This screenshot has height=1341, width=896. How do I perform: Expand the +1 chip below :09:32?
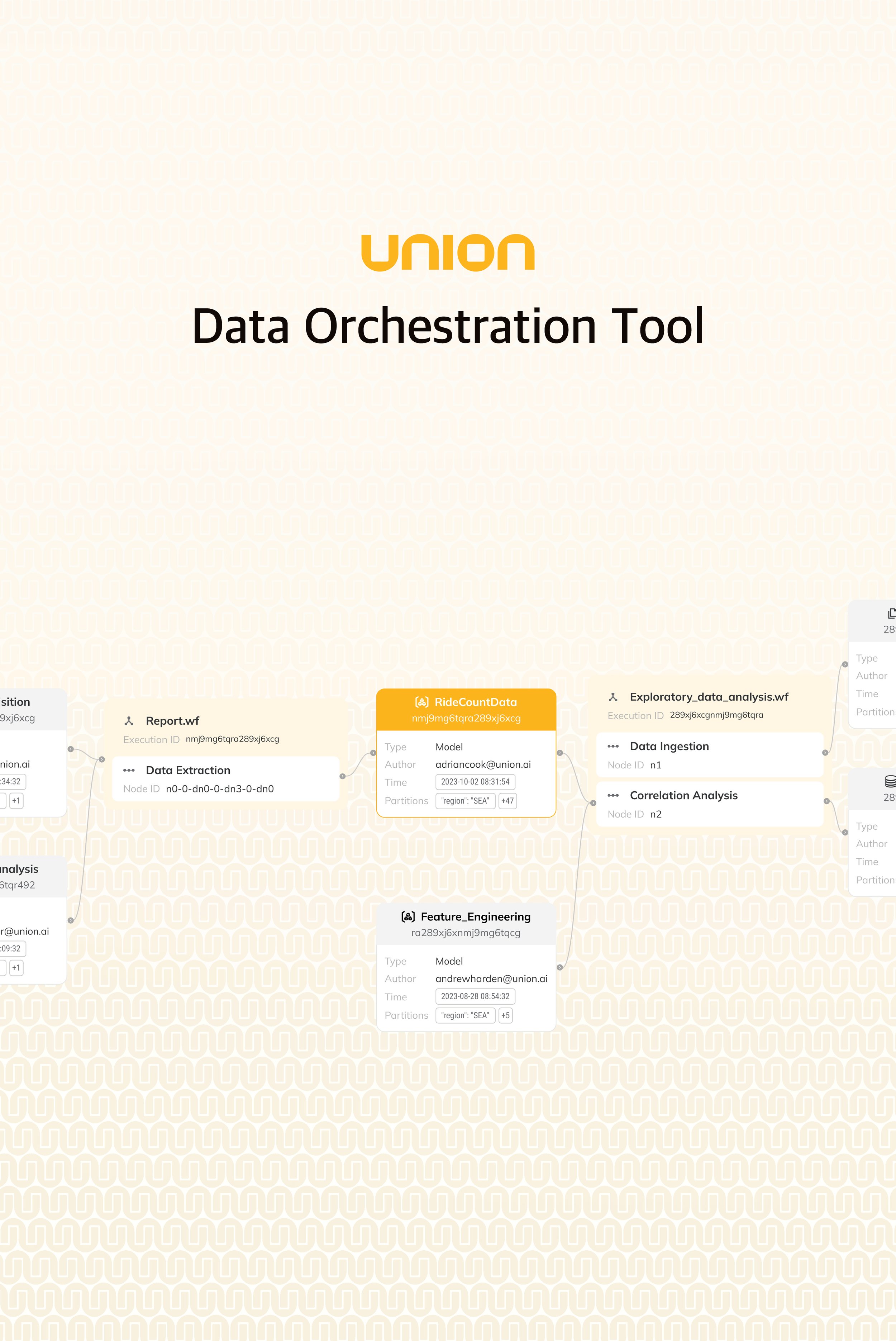pyautogui.click(x=16, y=968)
